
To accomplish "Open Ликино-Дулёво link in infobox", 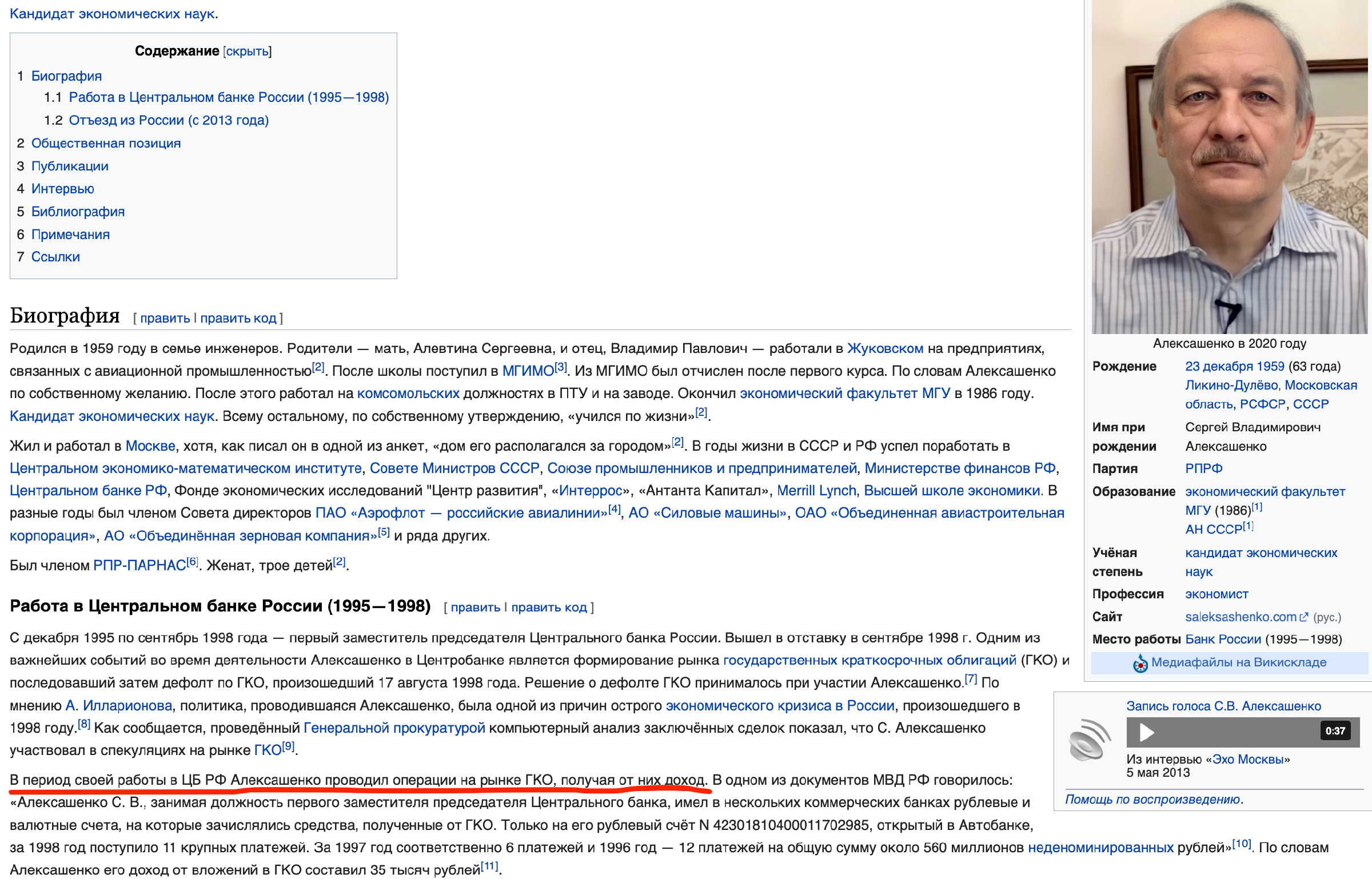I will point(1231,386).
